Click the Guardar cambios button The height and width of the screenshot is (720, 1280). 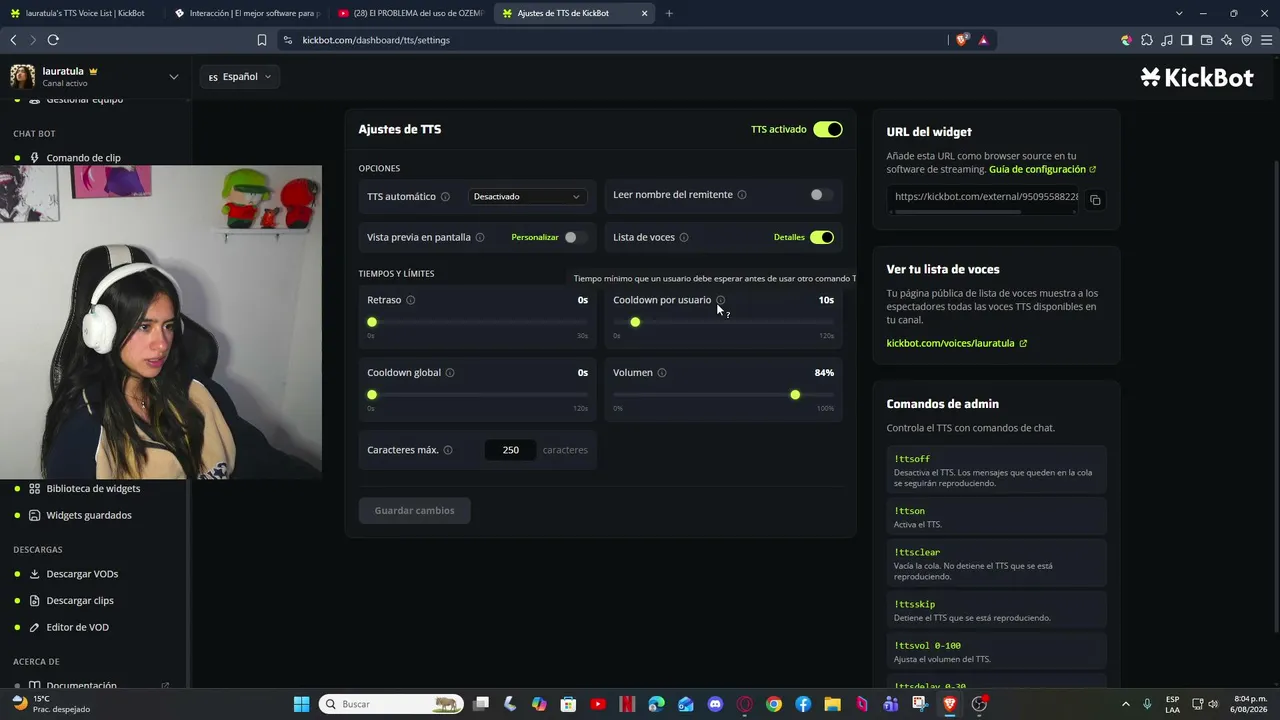tap(414, 511)
